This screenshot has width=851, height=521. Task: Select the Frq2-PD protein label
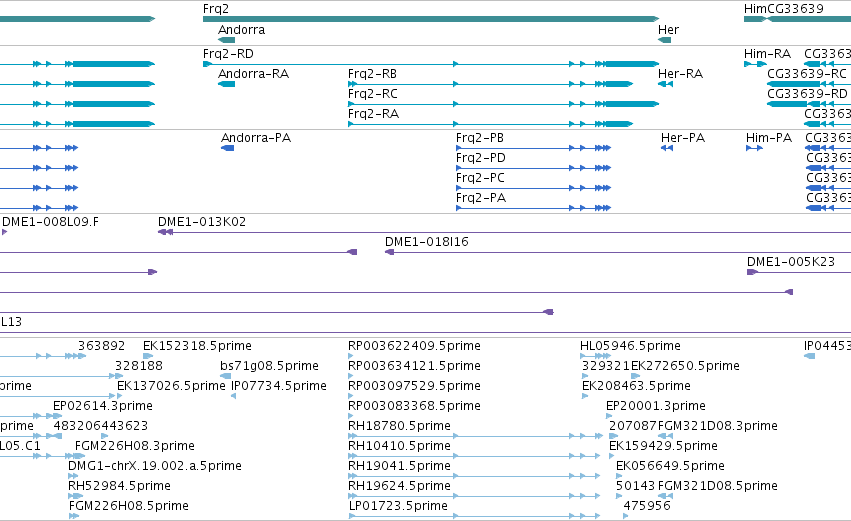pyautogui.click(x=481, y=158)
